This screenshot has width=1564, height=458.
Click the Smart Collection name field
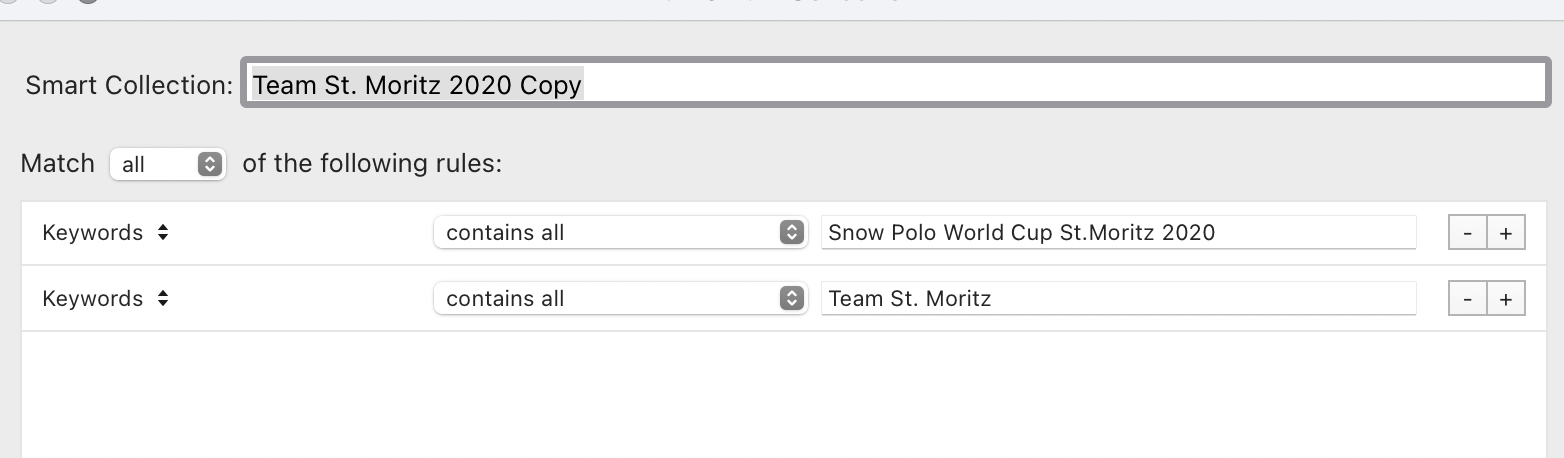click(x=895, y=85)
